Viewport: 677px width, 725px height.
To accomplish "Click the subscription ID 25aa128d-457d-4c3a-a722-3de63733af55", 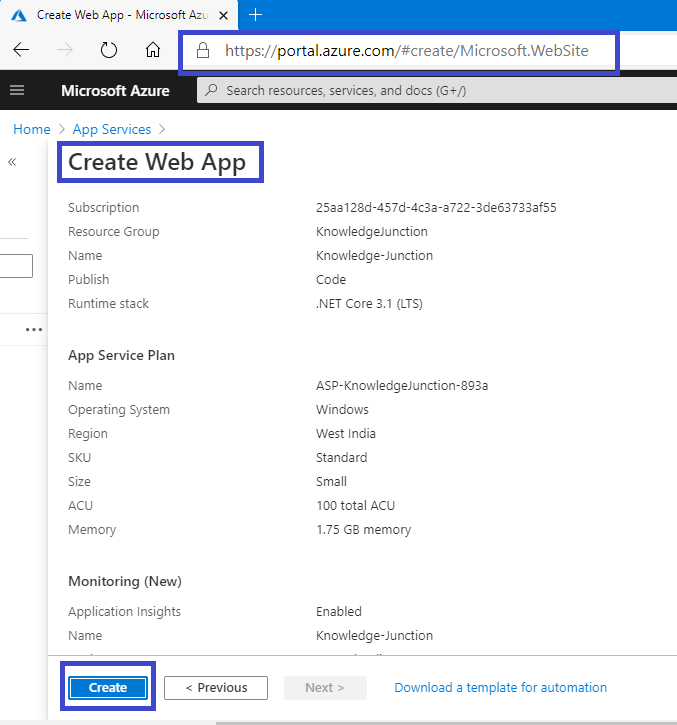I will pyautogui.click(x=436, y=208).
